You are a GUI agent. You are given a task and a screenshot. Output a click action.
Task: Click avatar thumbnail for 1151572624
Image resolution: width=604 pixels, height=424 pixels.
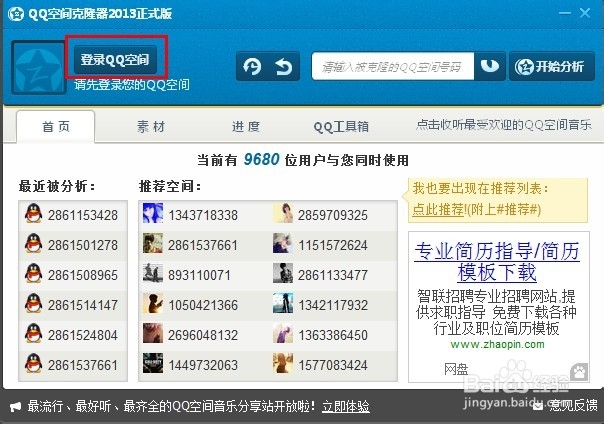(283, 243)
